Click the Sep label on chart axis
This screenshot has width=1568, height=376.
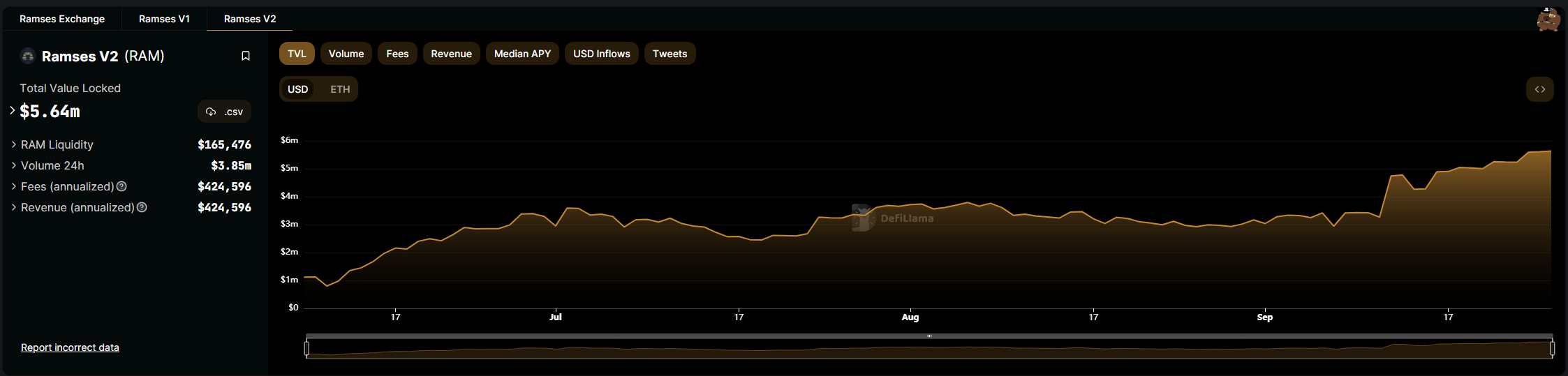tap(1265, 317)
